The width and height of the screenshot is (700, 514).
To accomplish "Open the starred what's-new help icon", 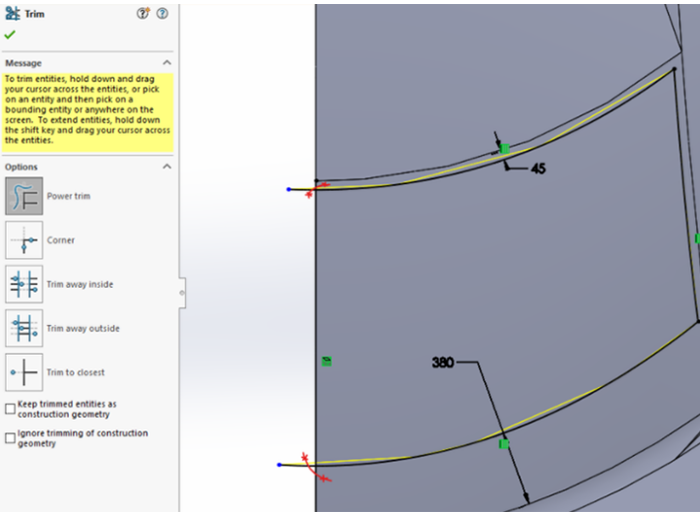I will pos(143,14).
